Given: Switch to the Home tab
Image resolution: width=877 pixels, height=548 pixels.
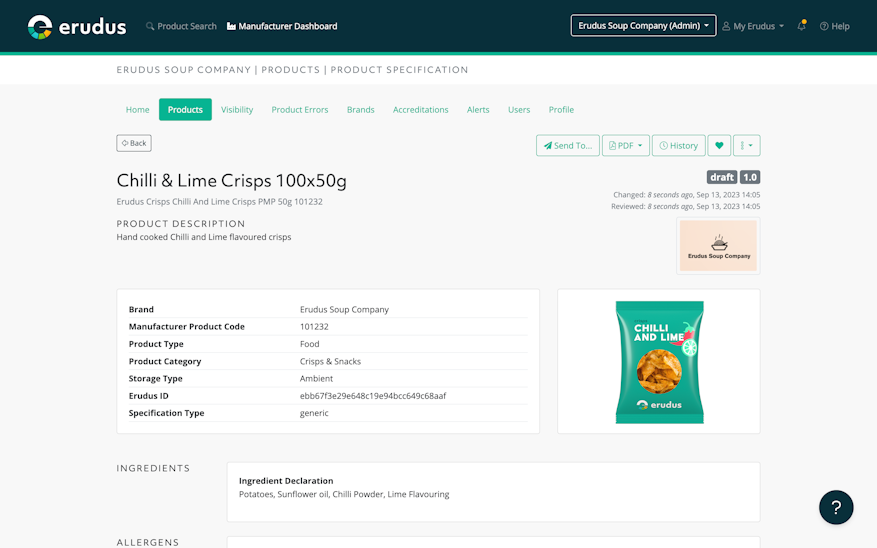Looking at the screenshot, I should [138, 110].
